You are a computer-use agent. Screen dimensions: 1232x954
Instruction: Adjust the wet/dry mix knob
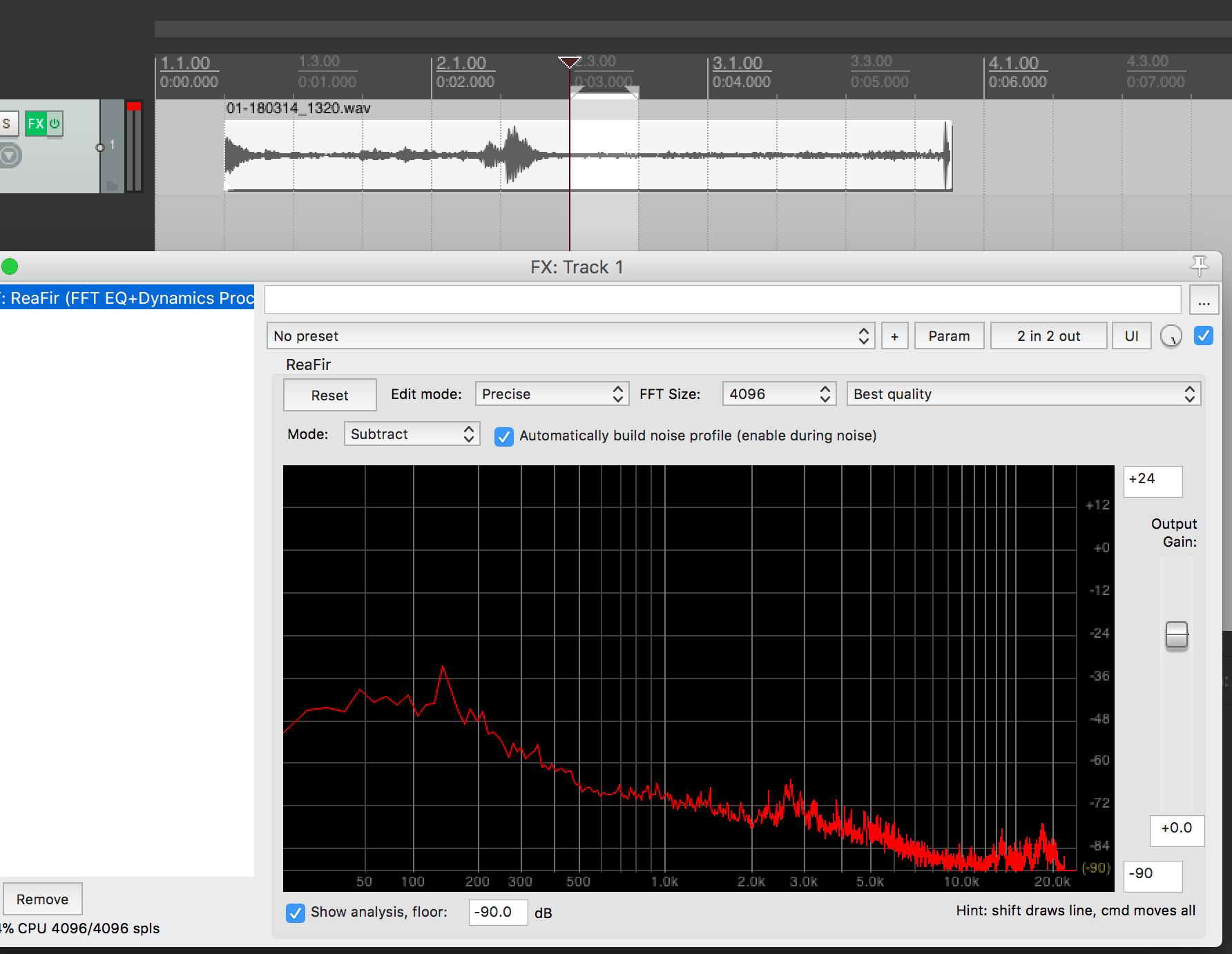pyautogui.click(x=1171, y=336)
